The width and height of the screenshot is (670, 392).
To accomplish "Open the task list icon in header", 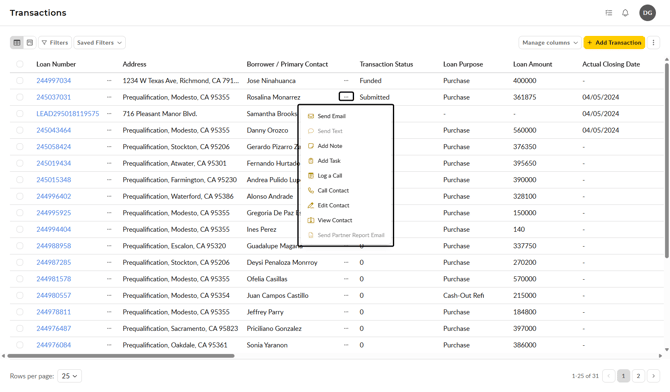I will click(609, 13).
